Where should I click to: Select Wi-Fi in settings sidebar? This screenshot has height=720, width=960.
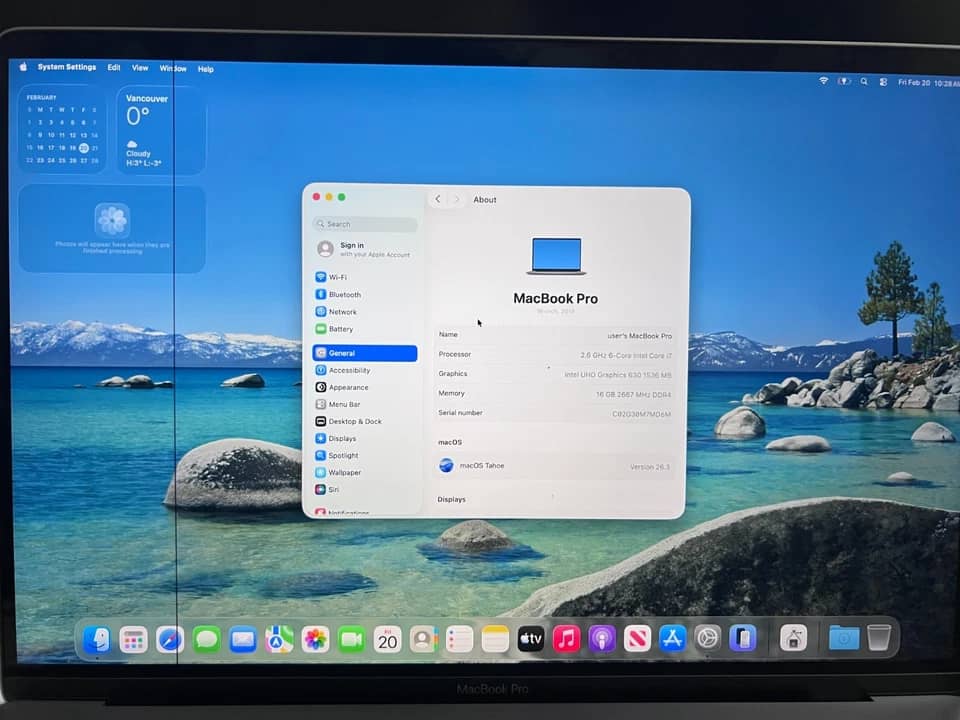[365, 277]
